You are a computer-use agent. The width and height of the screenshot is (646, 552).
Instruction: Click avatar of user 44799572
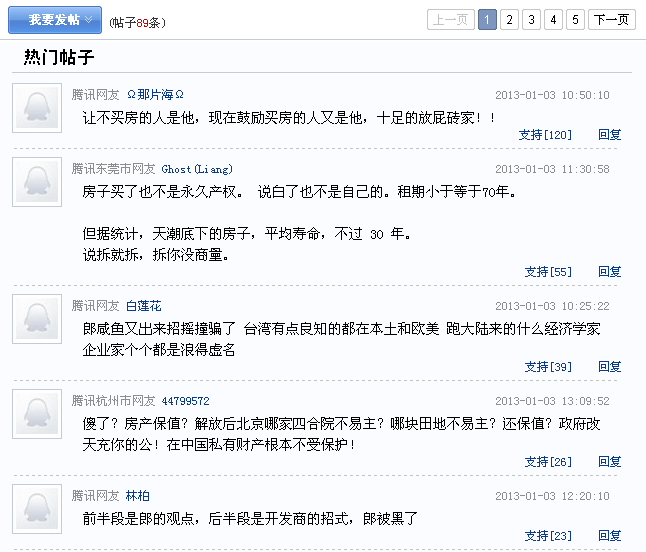tap(37, 414)
